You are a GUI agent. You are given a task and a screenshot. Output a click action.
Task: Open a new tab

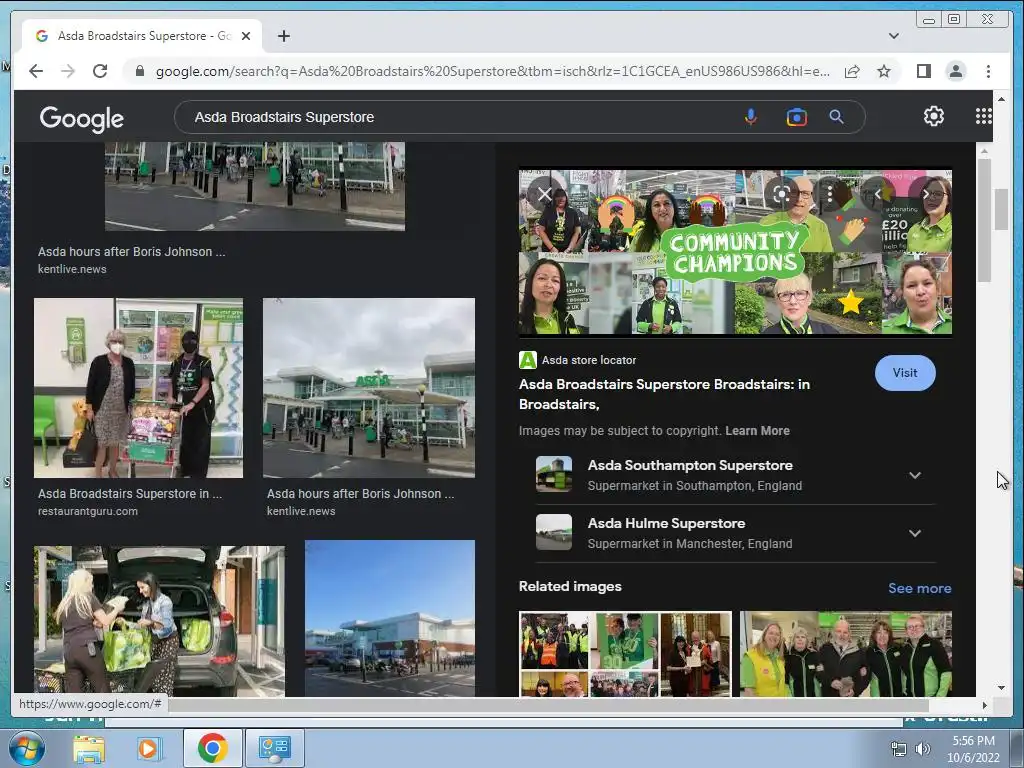[x=283, y=36]
